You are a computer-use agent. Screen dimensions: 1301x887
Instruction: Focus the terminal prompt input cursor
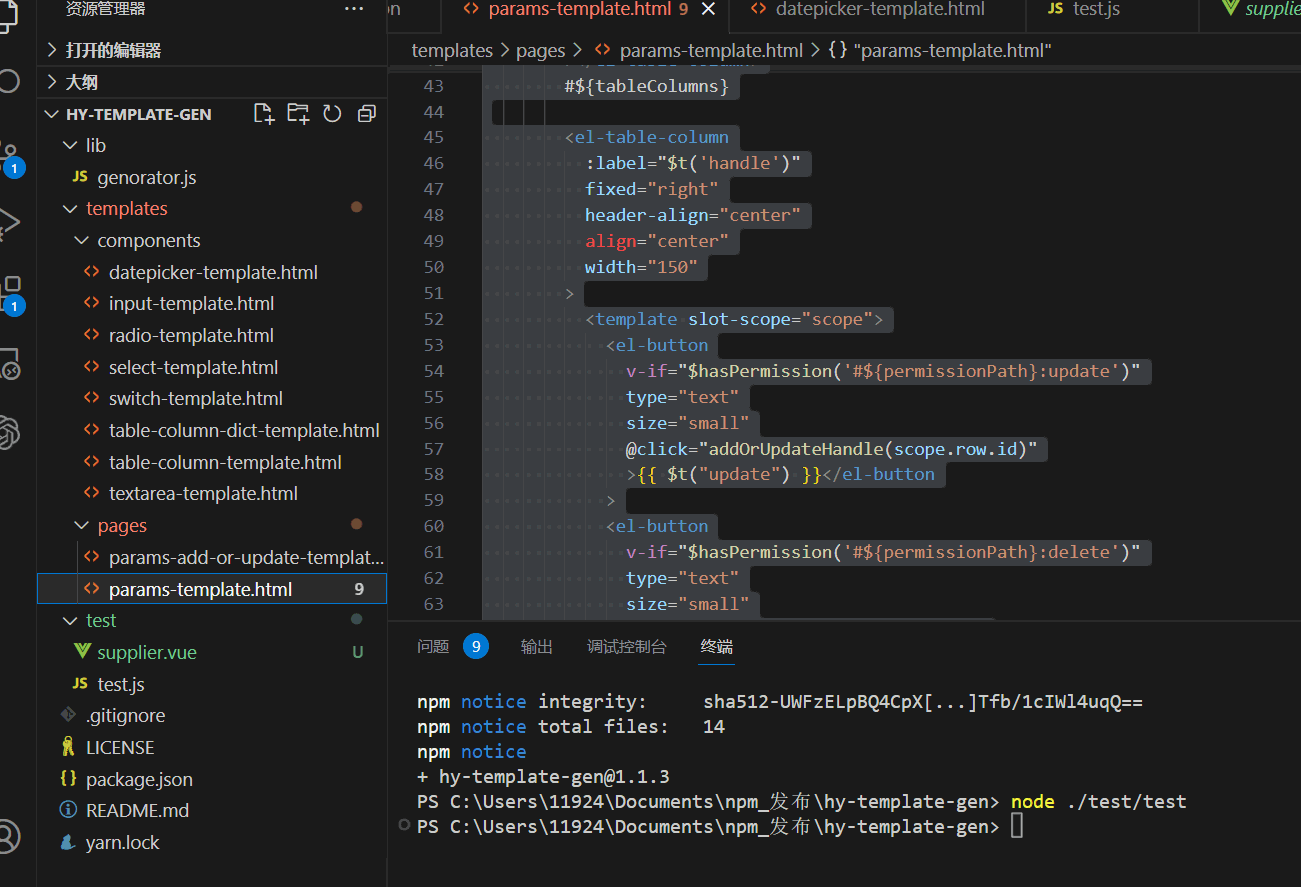pos(1017,827)
